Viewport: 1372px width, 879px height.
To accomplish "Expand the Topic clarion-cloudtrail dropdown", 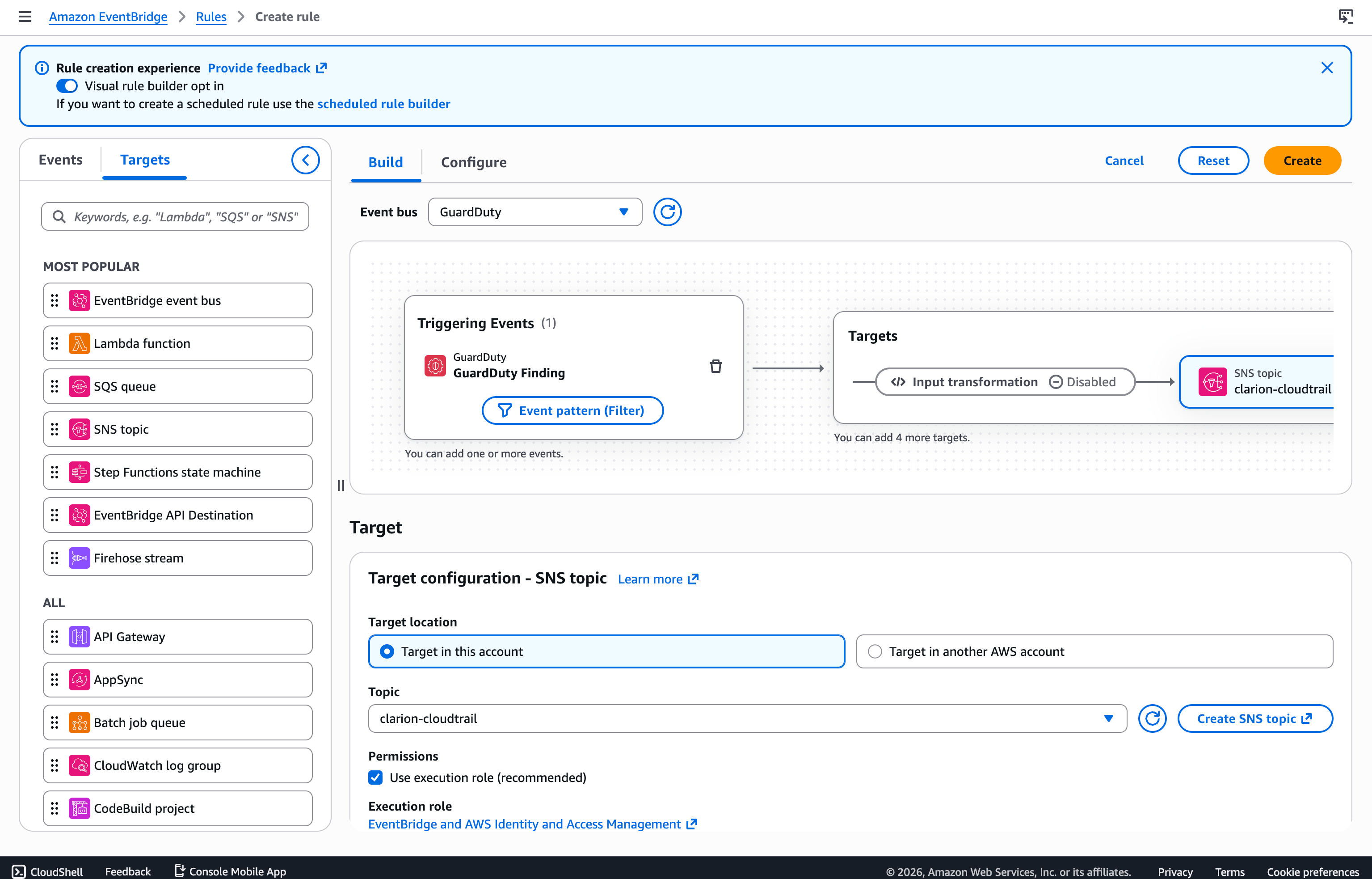I will click(747, 718).
